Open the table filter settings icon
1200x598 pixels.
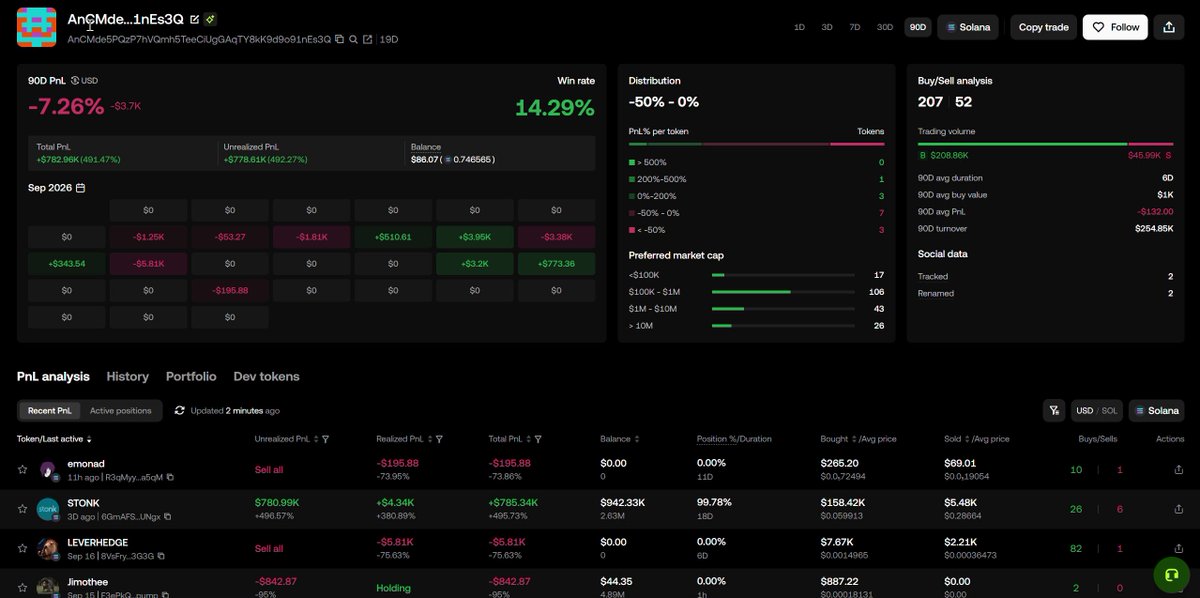[1053, 410]
